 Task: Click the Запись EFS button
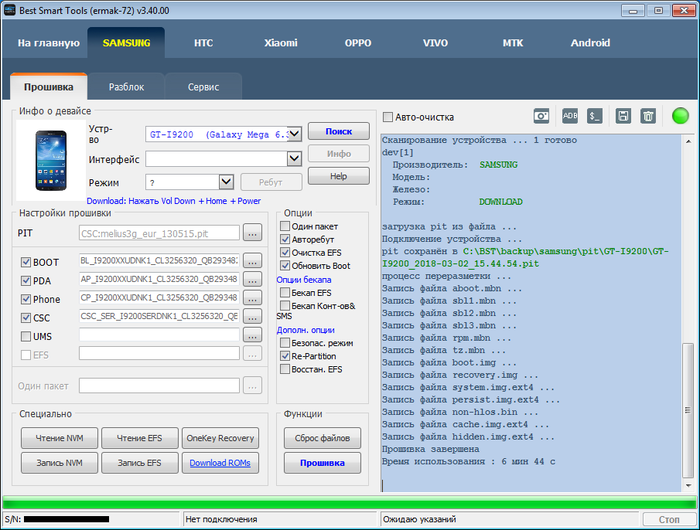140,463
